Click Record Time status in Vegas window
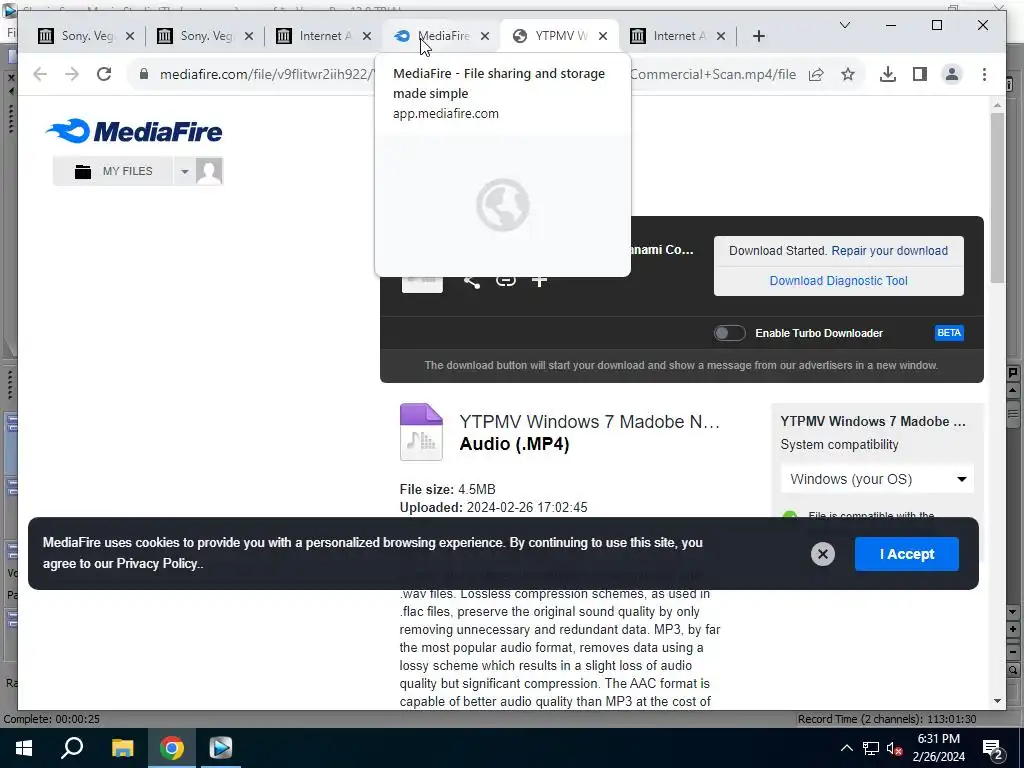Image resolution: width=1024 pixels, height=768 pixels. click(x=887, y=719)
